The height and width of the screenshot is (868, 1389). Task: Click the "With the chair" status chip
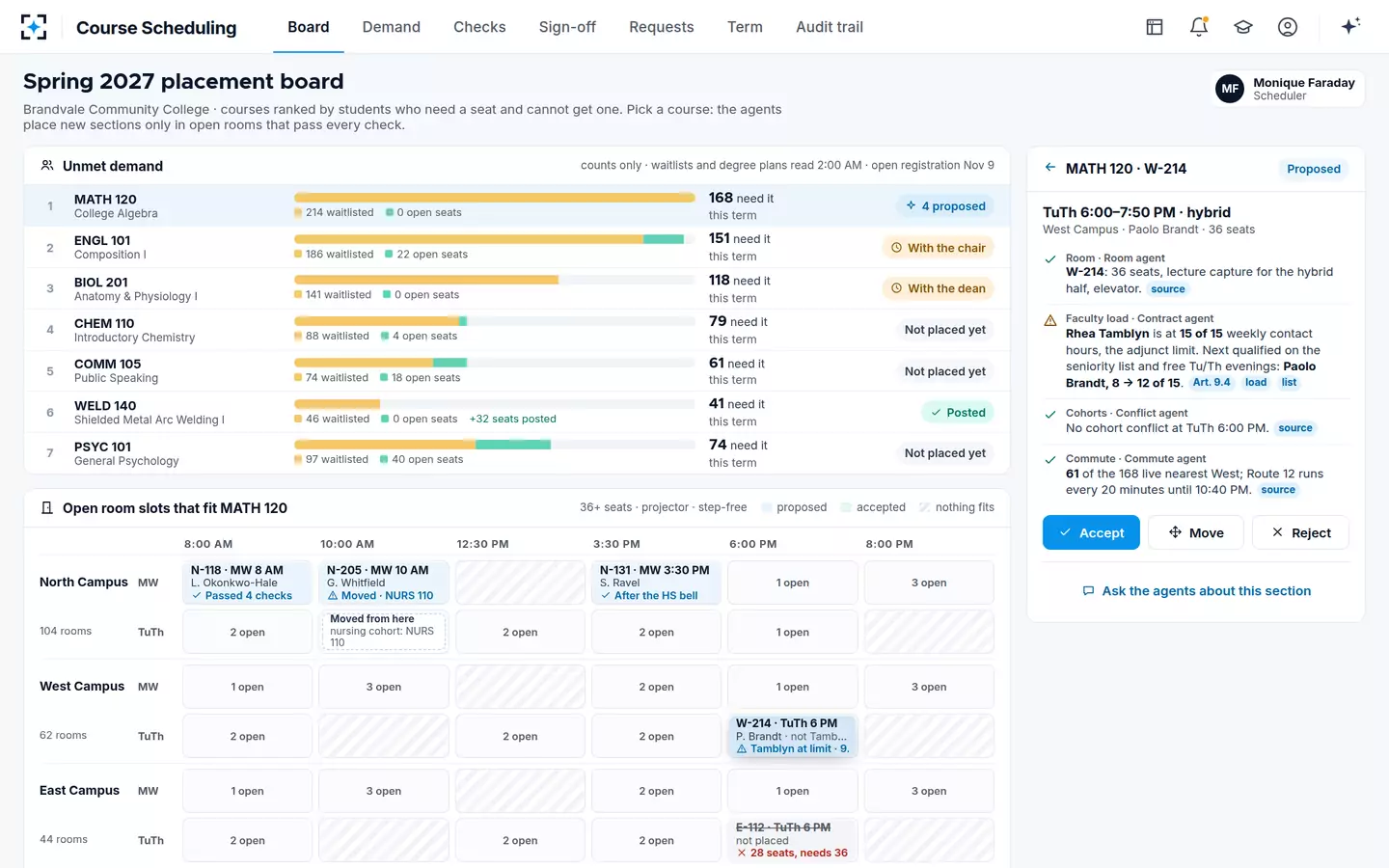pyautogui.click(x=938, y=248)
